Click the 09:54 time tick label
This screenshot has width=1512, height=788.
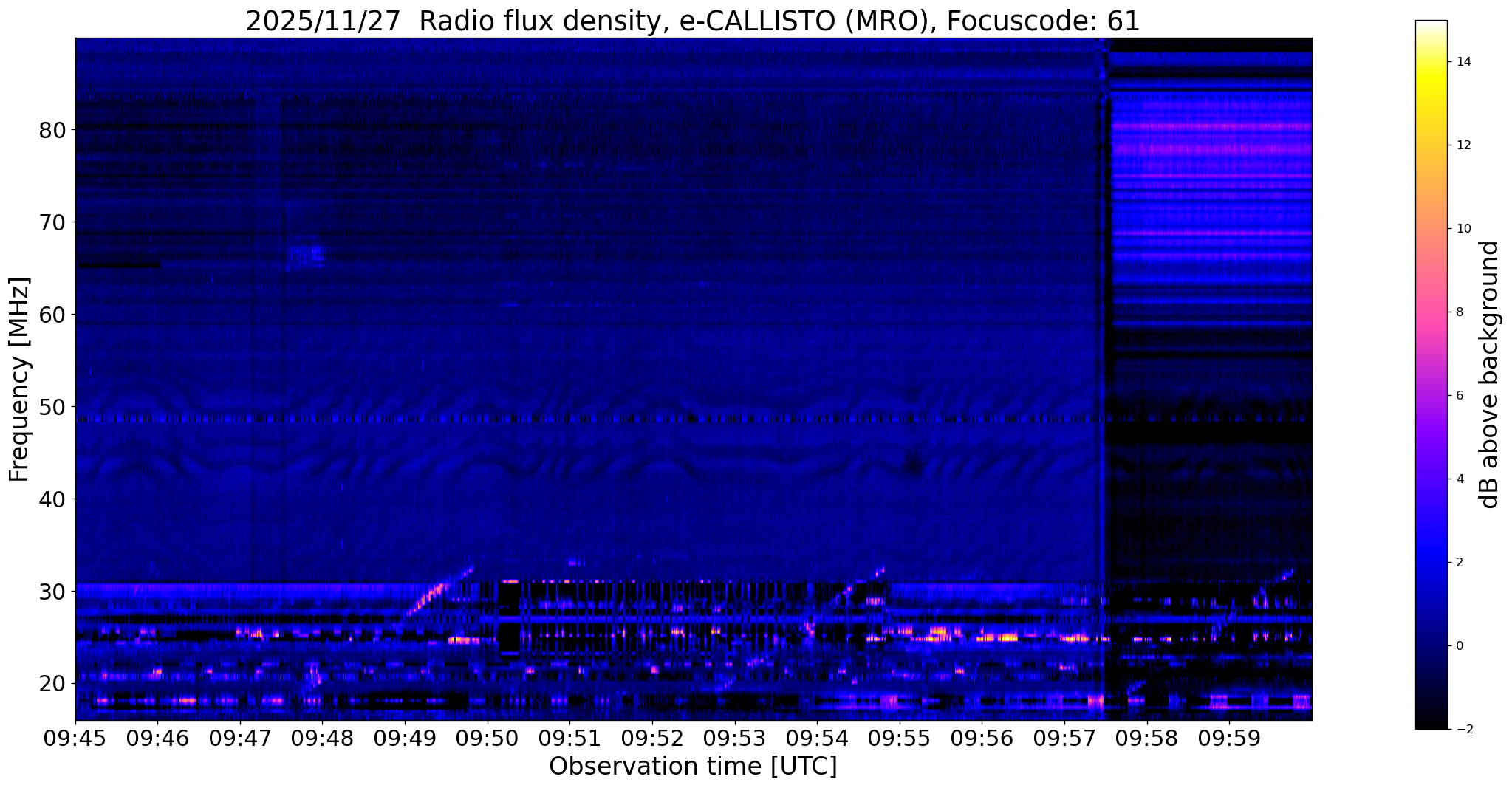[817, 737]
